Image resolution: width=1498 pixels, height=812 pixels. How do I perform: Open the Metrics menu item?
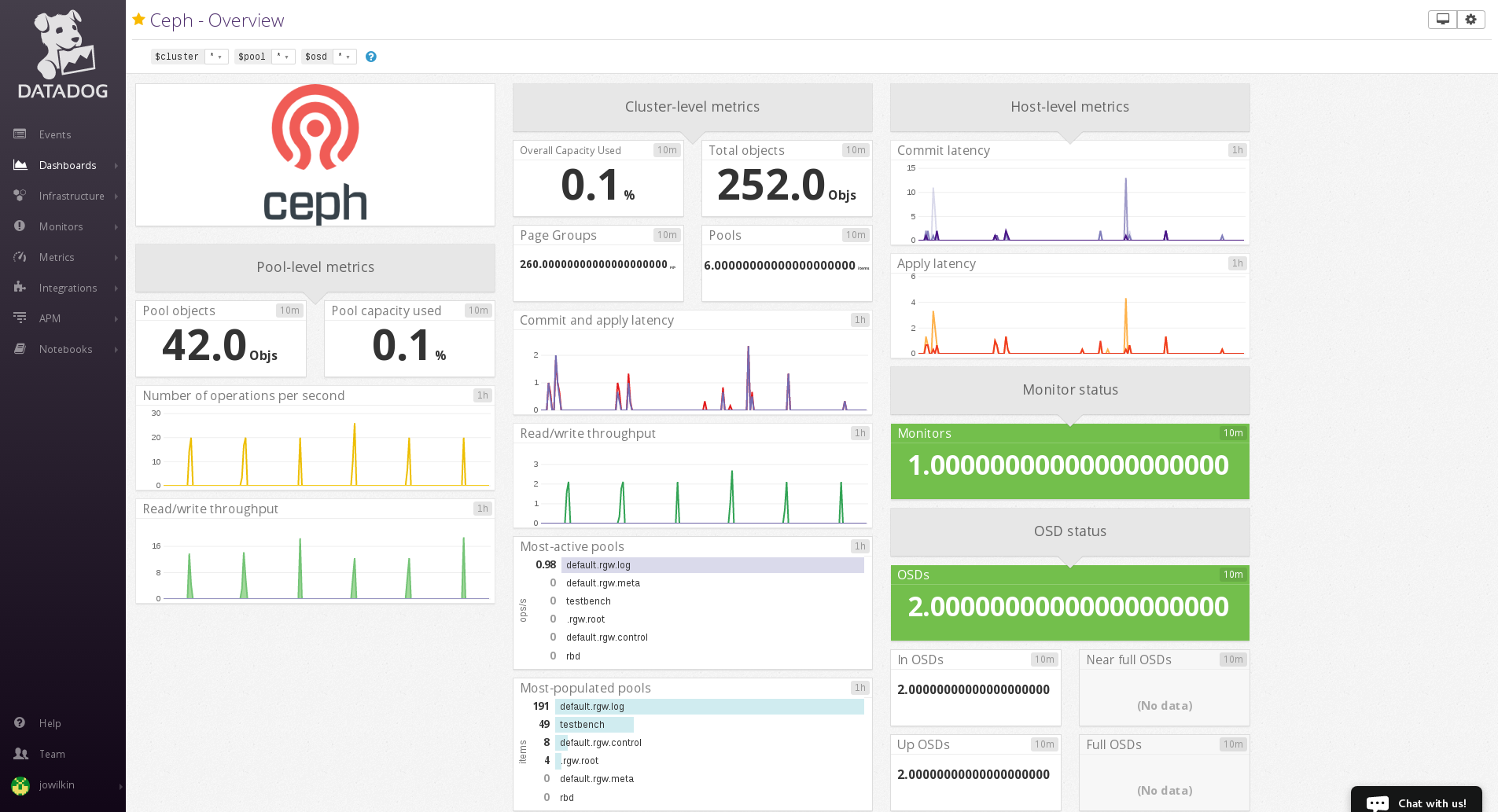57,257
